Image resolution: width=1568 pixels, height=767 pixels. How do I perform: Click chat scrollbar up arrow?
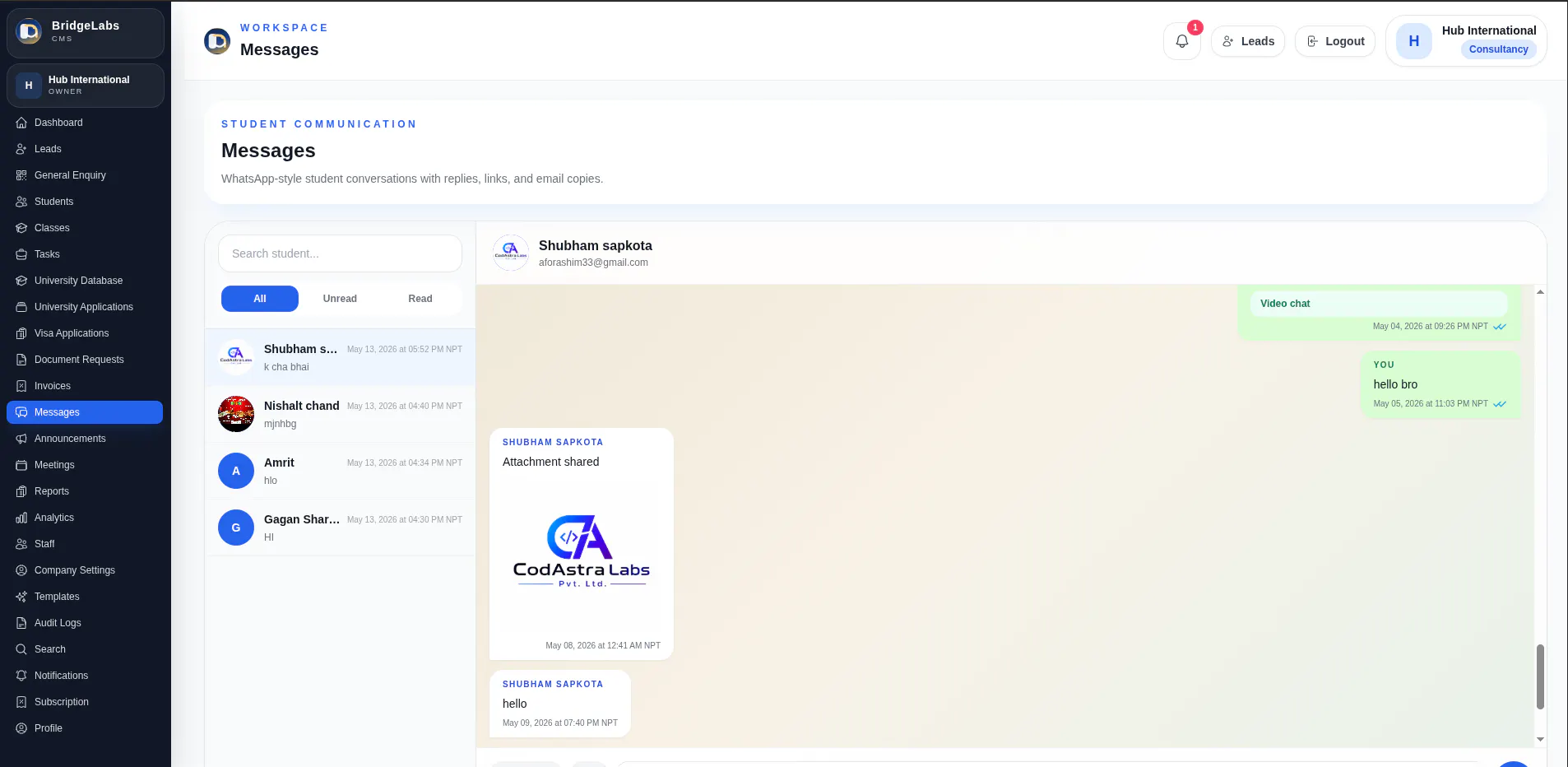pos(1540,292)
